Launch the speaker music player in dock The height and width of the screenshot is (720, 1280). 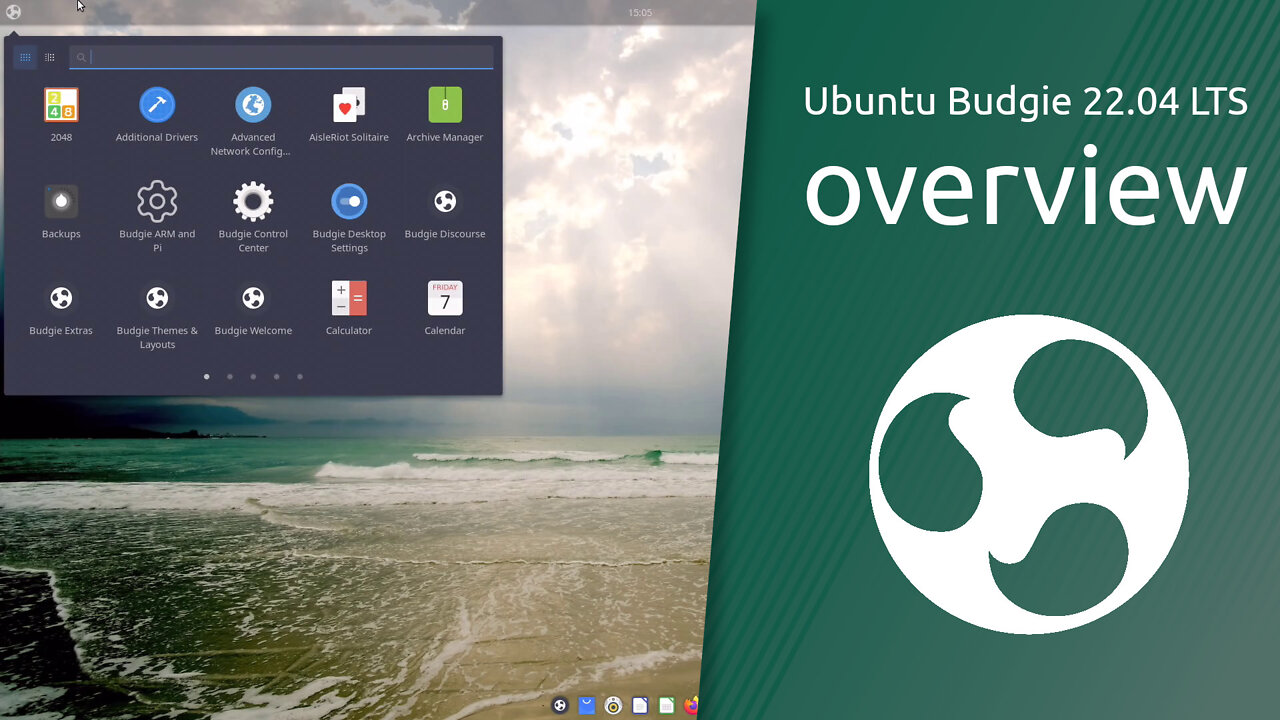pyautogui.click(x=613, y=706)
